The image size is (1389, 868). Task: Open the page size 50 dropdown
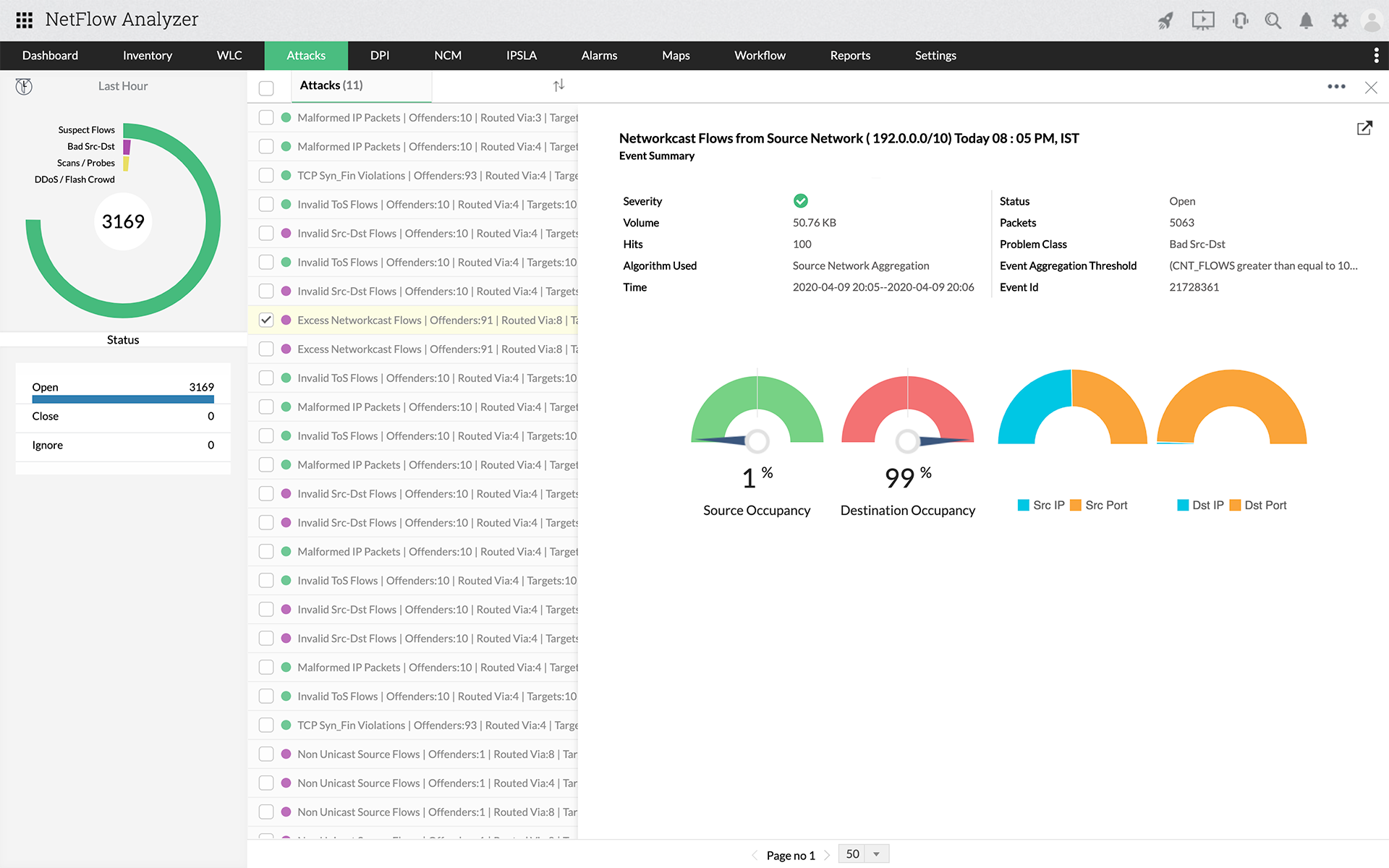(875, 854)
